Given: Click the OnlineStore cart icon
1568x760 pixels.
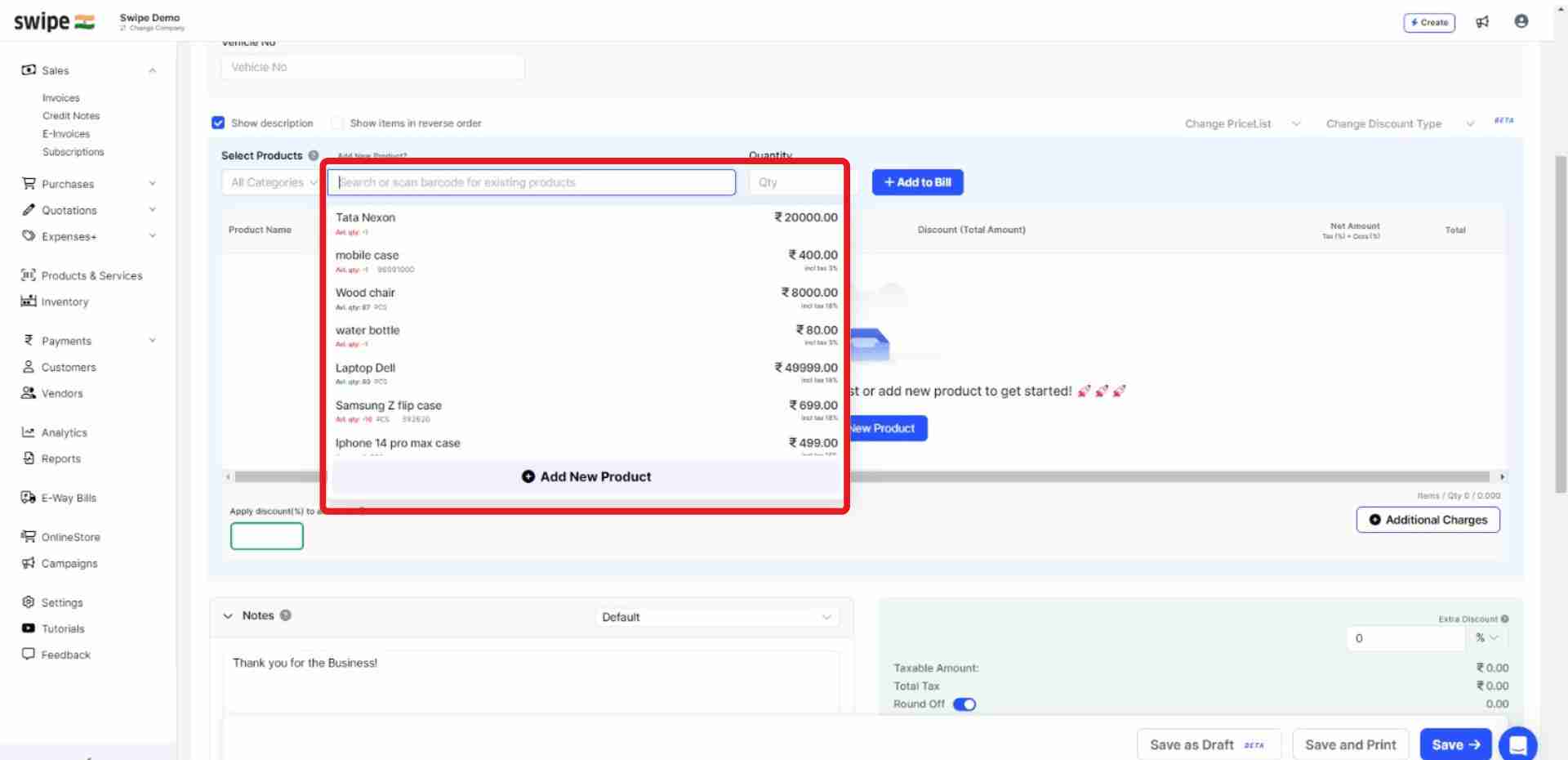Looking at the screenshot, I should 29,537.
